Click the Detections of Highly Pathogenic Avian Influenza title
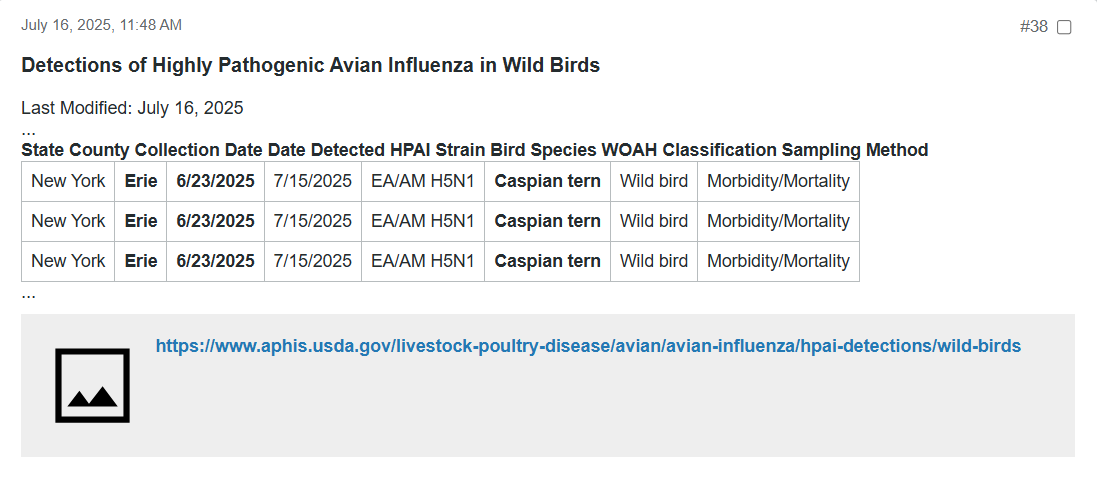 tap(311, 65)
